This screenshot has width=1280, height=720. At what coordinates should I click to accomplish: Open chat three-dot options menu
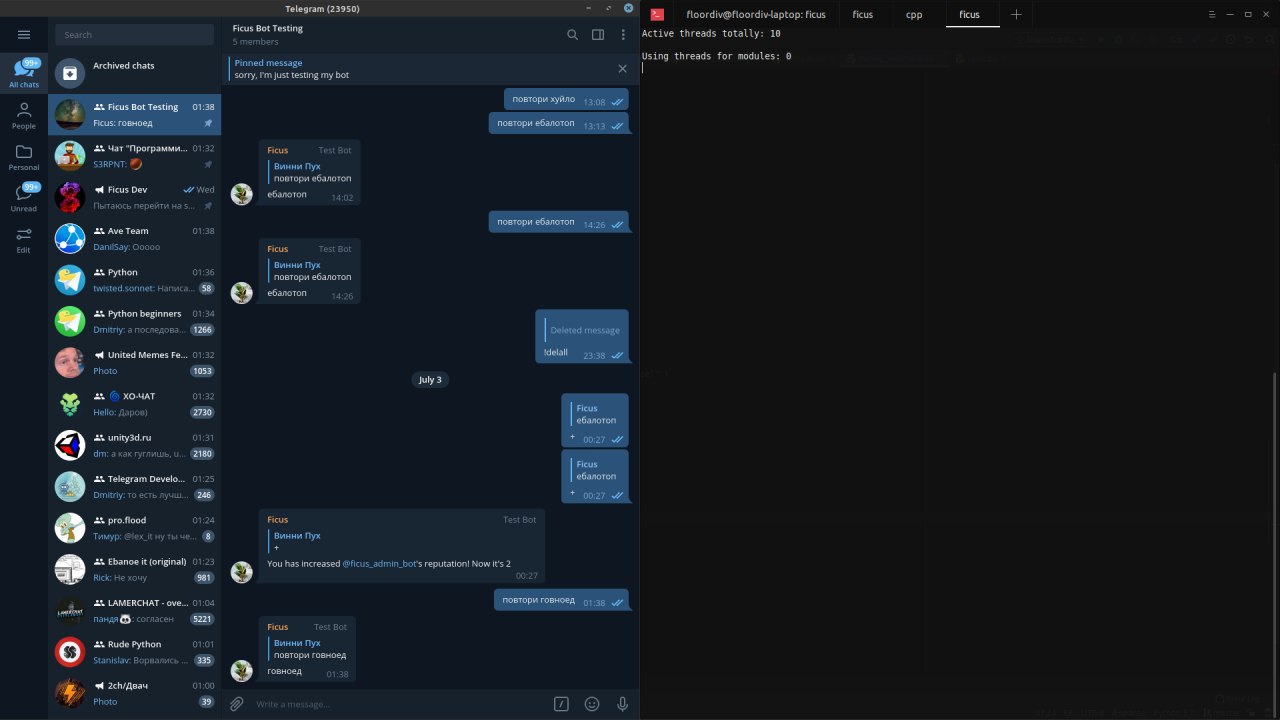pyautogui.click(x=623, y=35)
